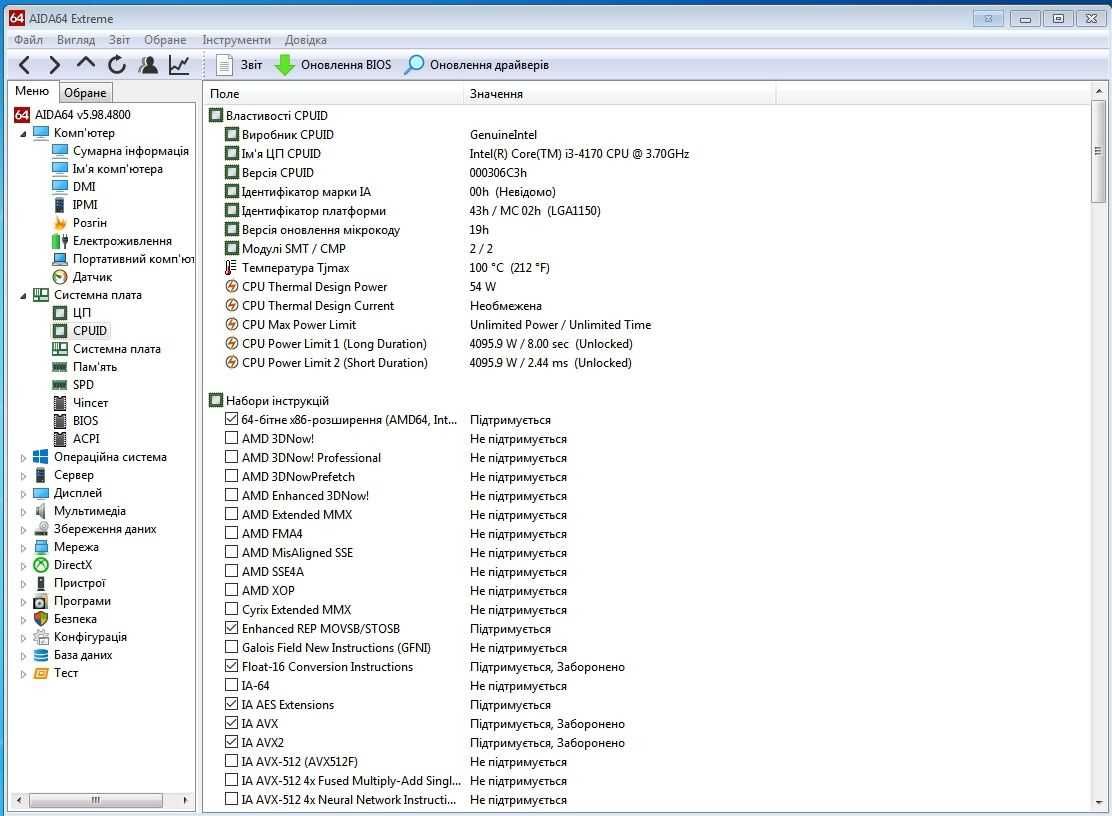Image resolution: width=1112 pixels, height=816 pixels.
Task: Expand the Сервер tree node
Action: 23,476
